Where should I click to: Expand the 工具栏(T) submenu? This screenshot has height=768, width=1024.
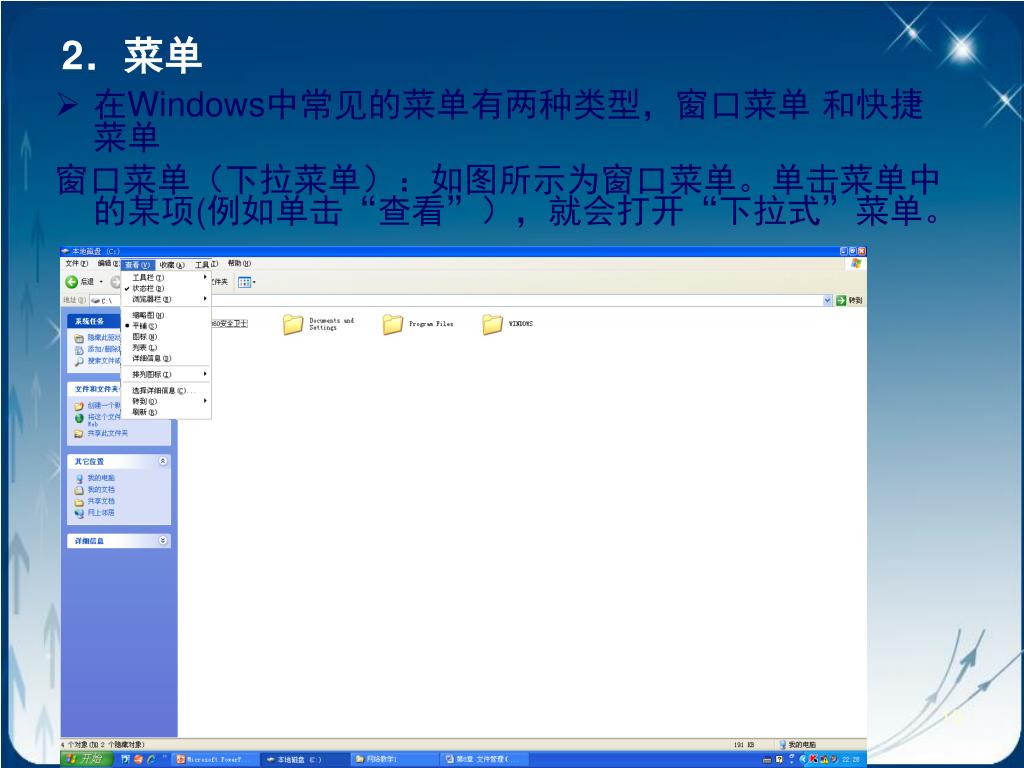167,278
